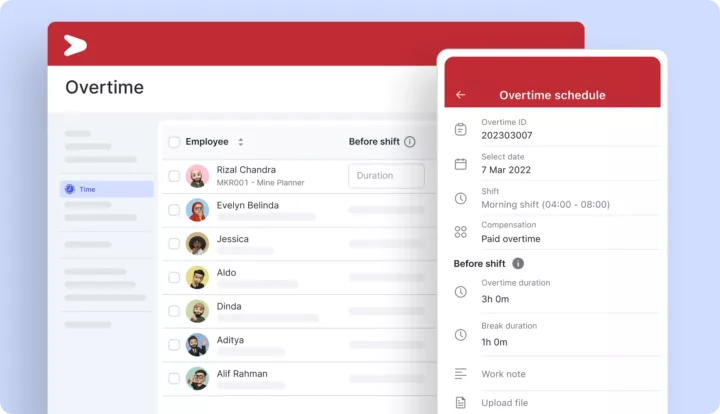Click the Upload file document icon
This screenshot has height=414, width=720.
[x=460, y=403]
